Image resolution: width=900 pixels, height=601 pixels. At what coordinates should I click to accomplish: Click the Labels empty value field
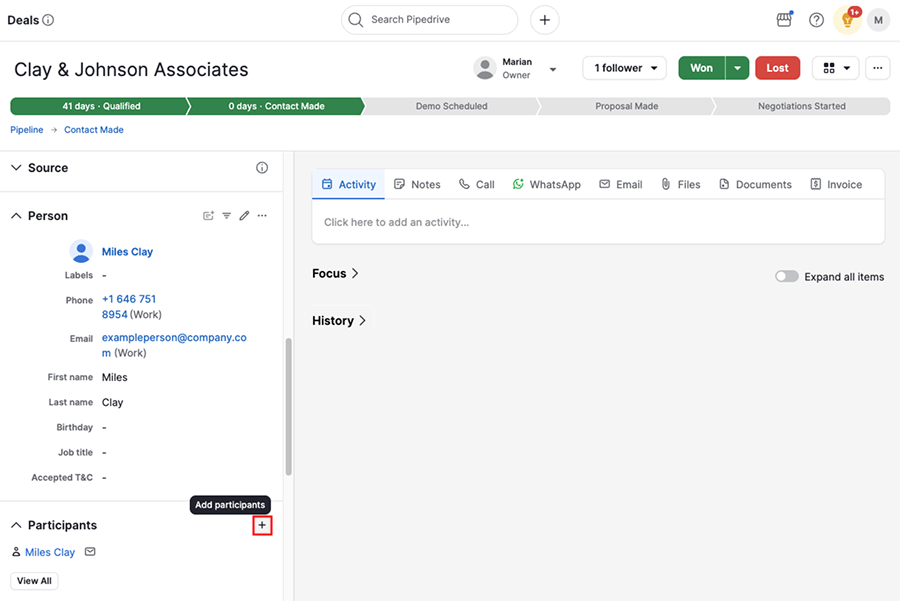[104, 276]
